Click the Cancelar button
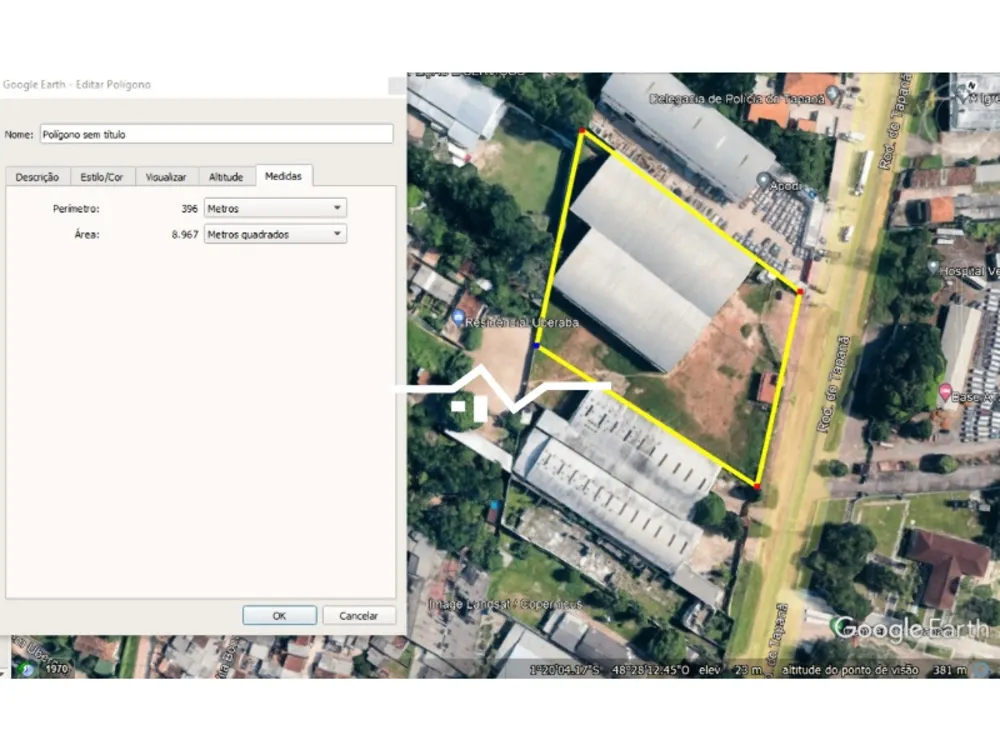 tap(358, 615)
